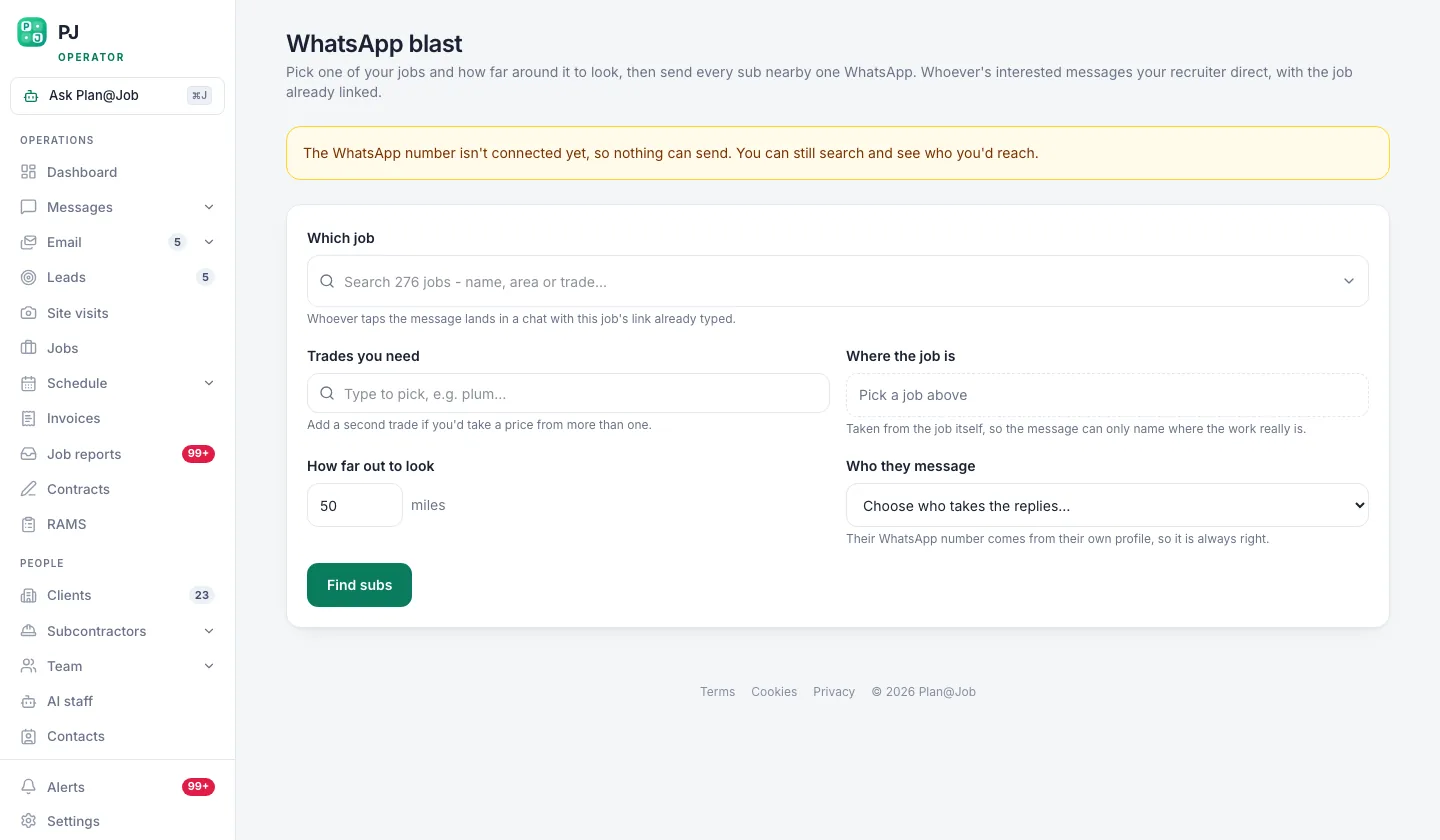Click the Alerts bell icon
The image size is (1440, 840).
click(x=28, y=787)
